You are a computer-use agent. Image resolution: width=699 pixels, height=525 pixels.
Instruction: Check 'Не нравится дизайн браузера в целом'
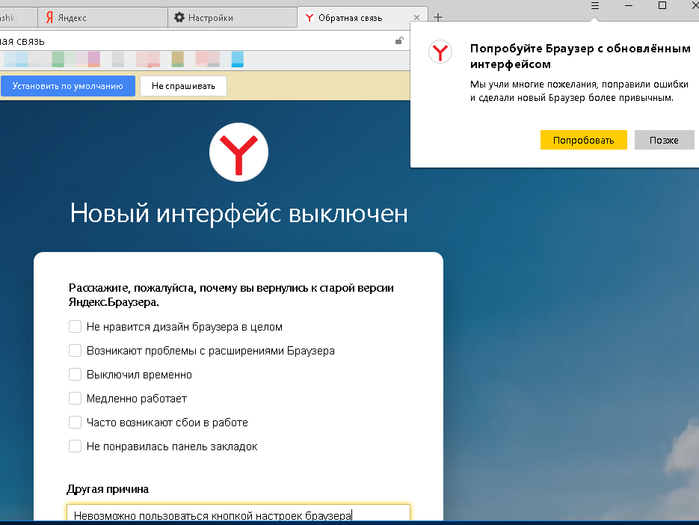click(x=75, y=327)
